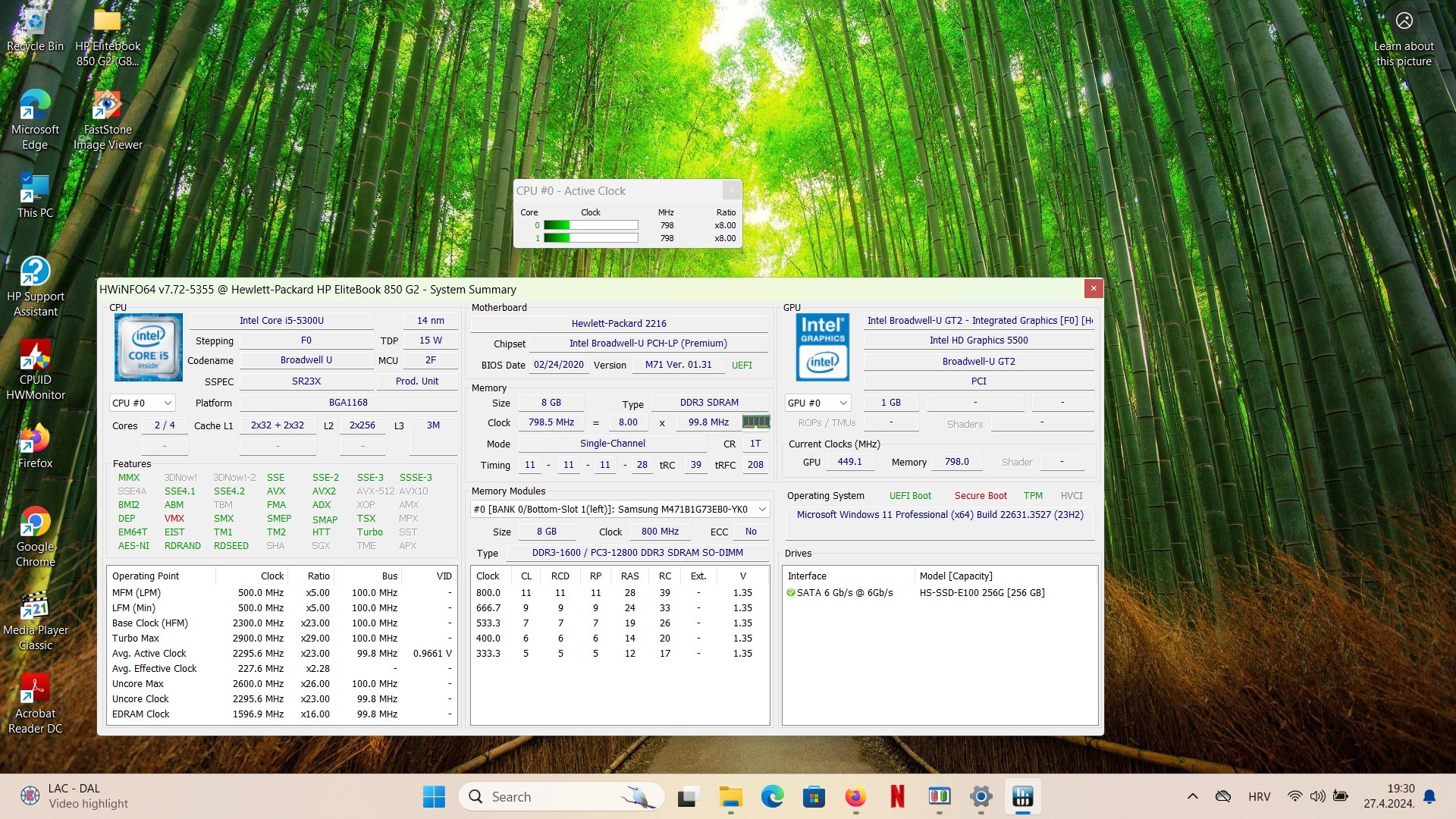Click the M71 Ver. 01.31 version field
Screen dimensions: 1456x819
[678, 365]
